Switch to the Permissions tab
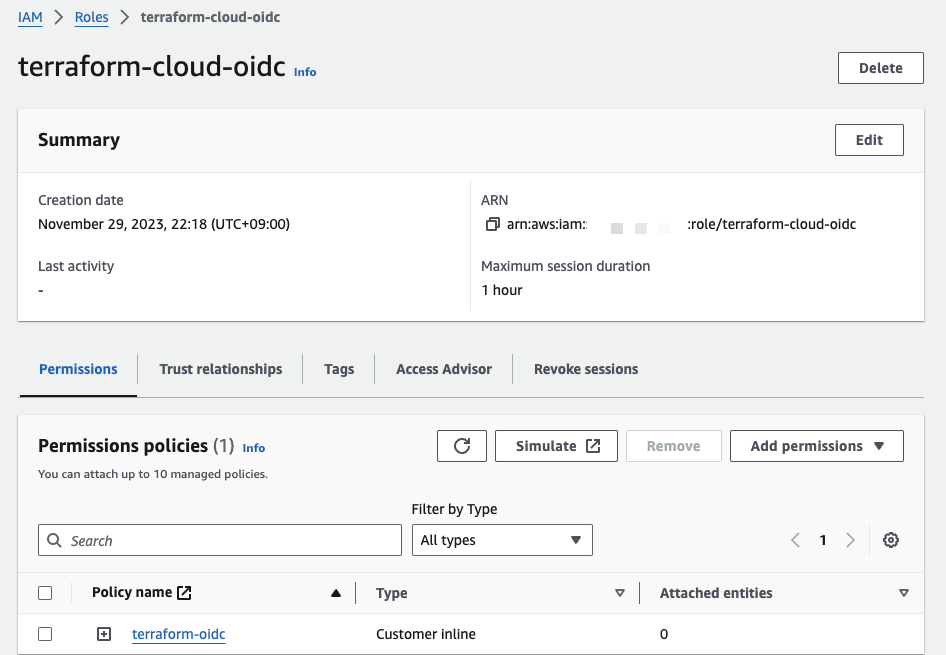This screenshot has height=655, width=946. click(x=78, y=369)
